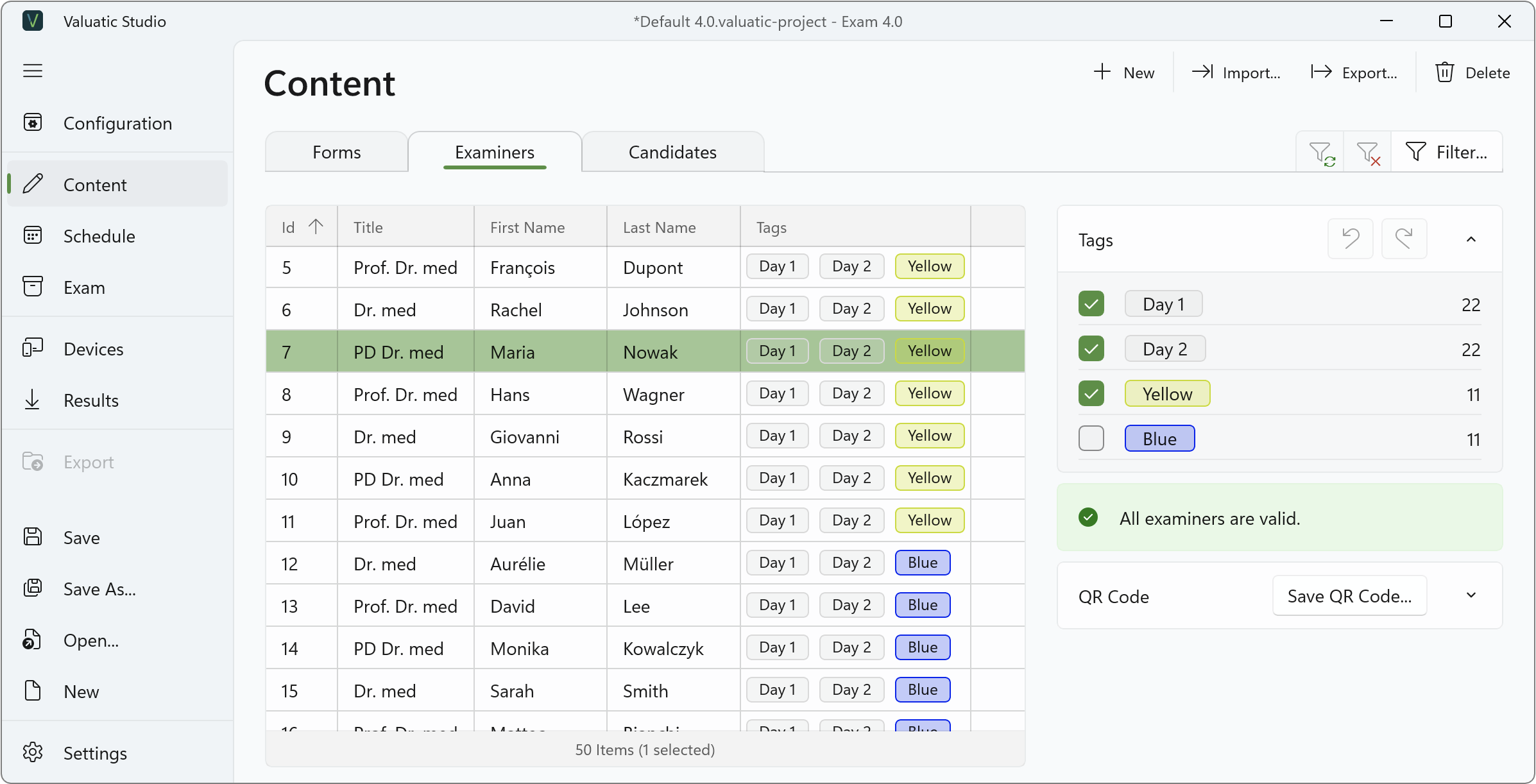This screenshot has width=1536, height=784.
Task: Switch to the Forms tab
Action: coord(336,153)
